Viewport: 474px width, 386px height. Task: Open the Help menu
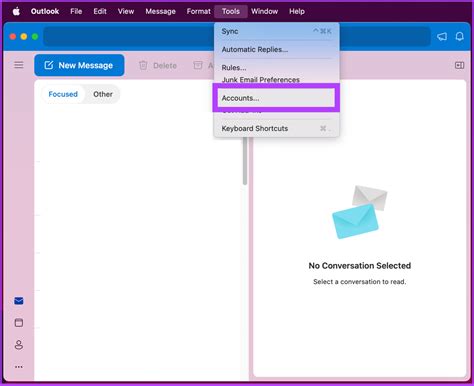pos(297,11)
